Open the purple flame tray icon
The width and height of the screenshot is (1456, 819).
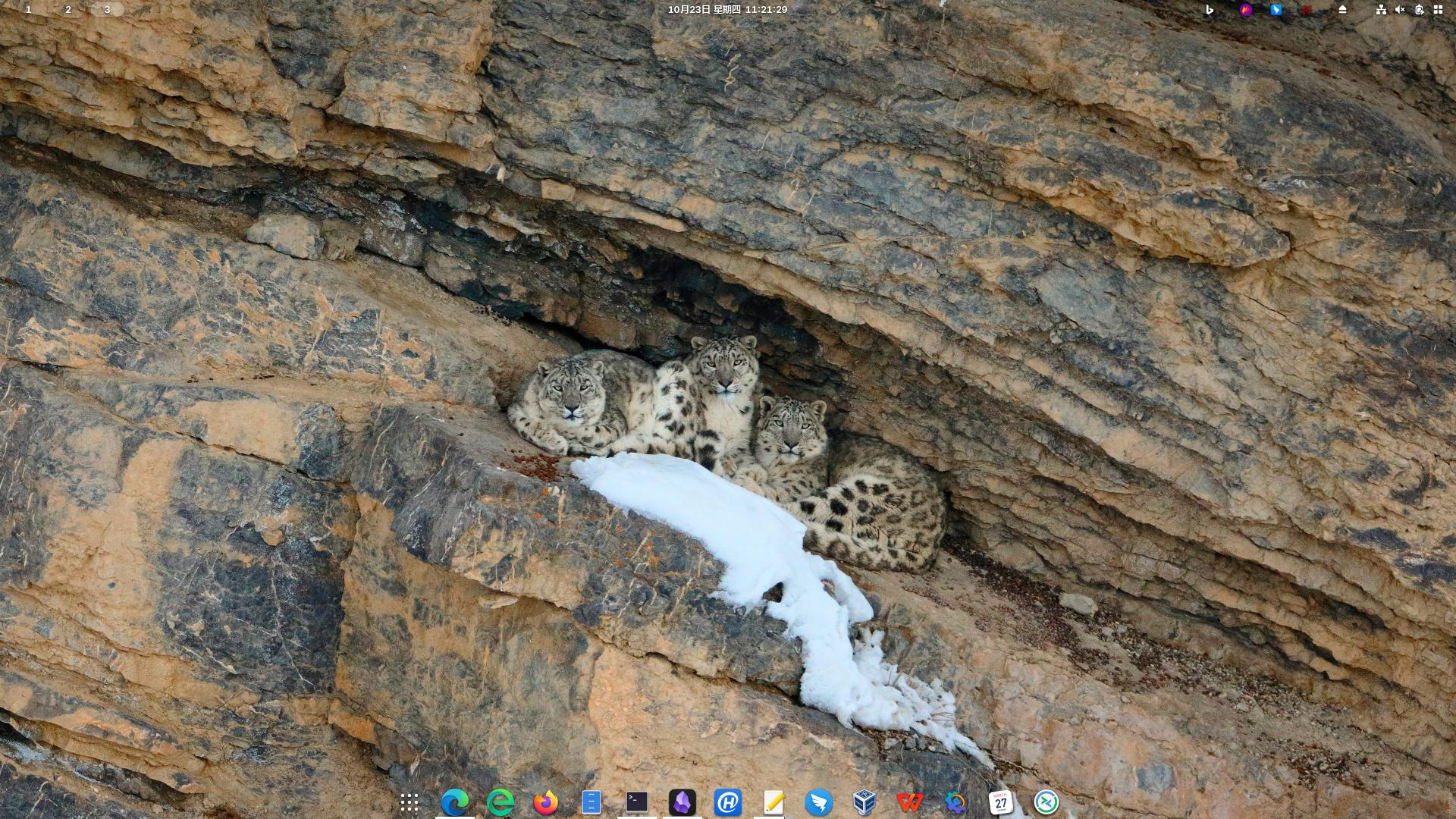(1246, 10)
